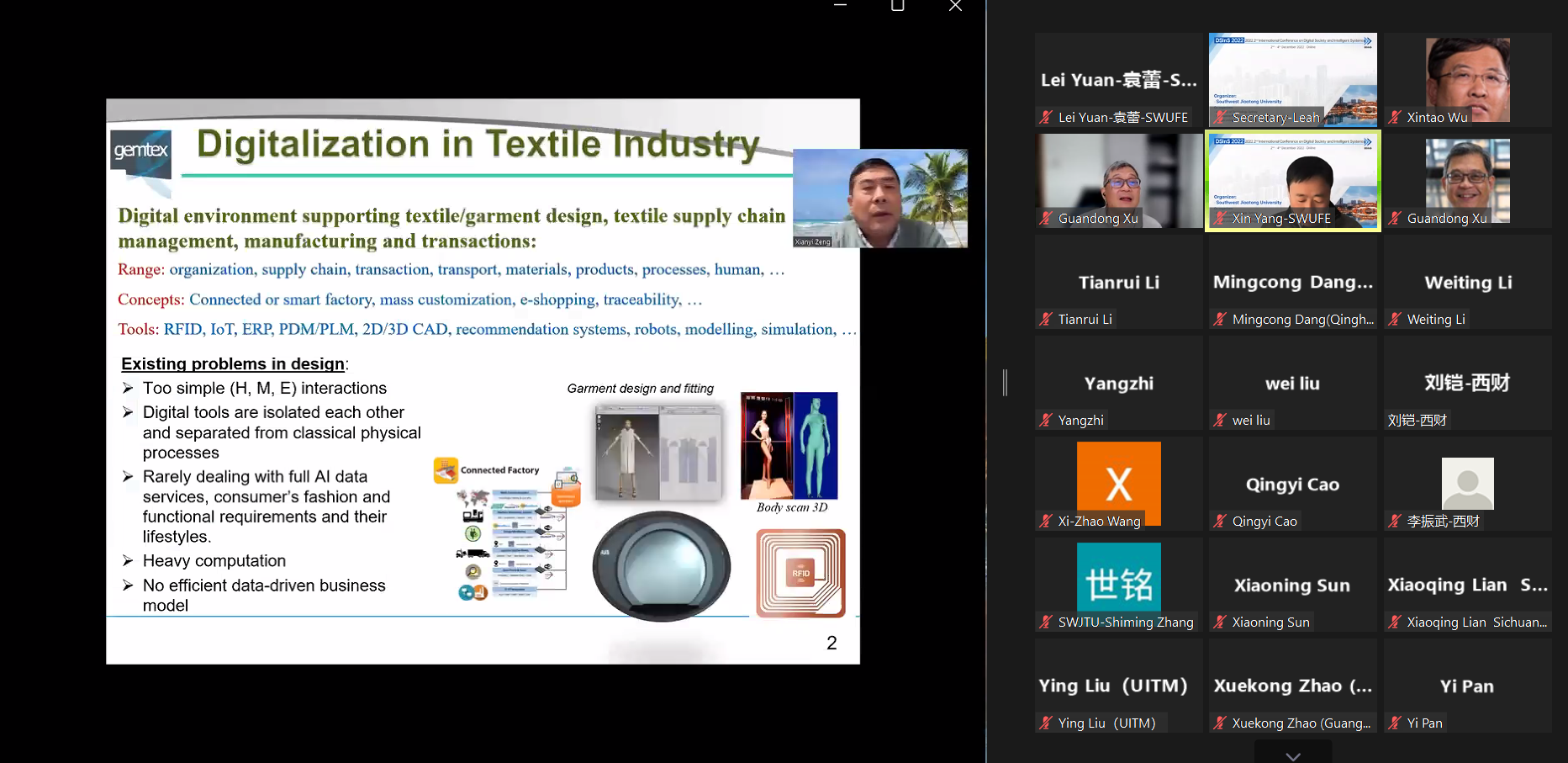Image resolution: width=1568 pixels, height=763 pixels.
Task: Expand gallery with the down chevron
Action: pyautogui.click(x=1293, y=755)
